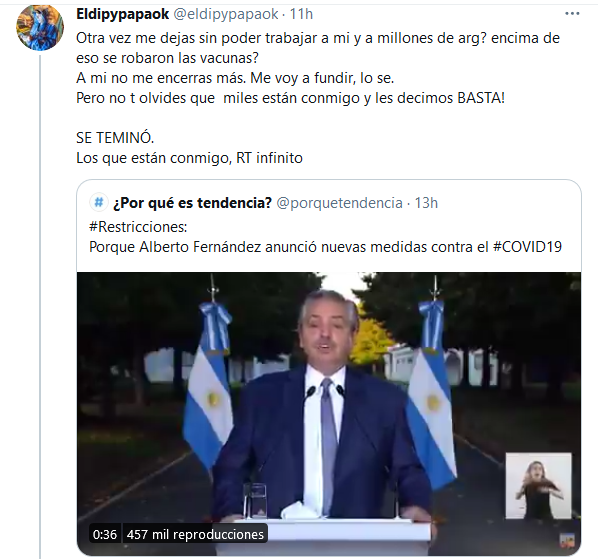Follow the #Restricciones hashtag
Screen dimensions: 598x559
pyautogui.click(x=138, y=227)
